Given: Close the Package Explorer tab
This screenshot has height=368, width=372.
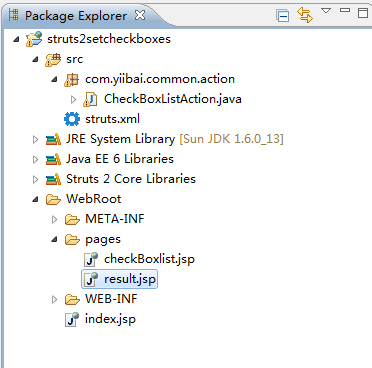Looking at the screenshot, I should click(x=140, y=15).
